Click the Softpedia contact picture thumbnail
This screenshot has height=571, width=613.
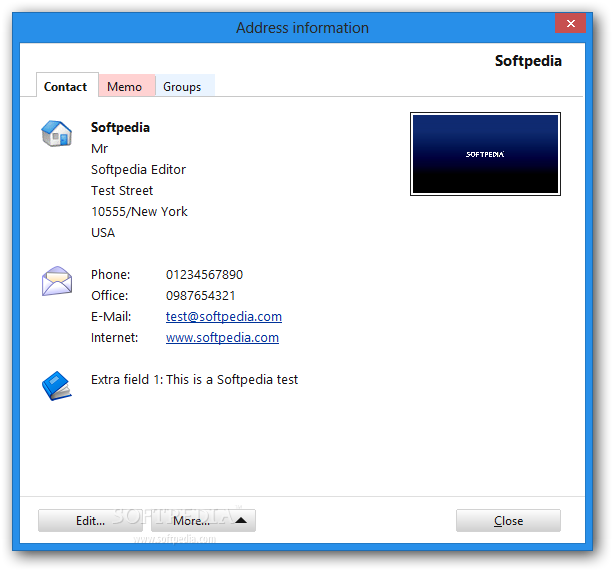(485, 154)
